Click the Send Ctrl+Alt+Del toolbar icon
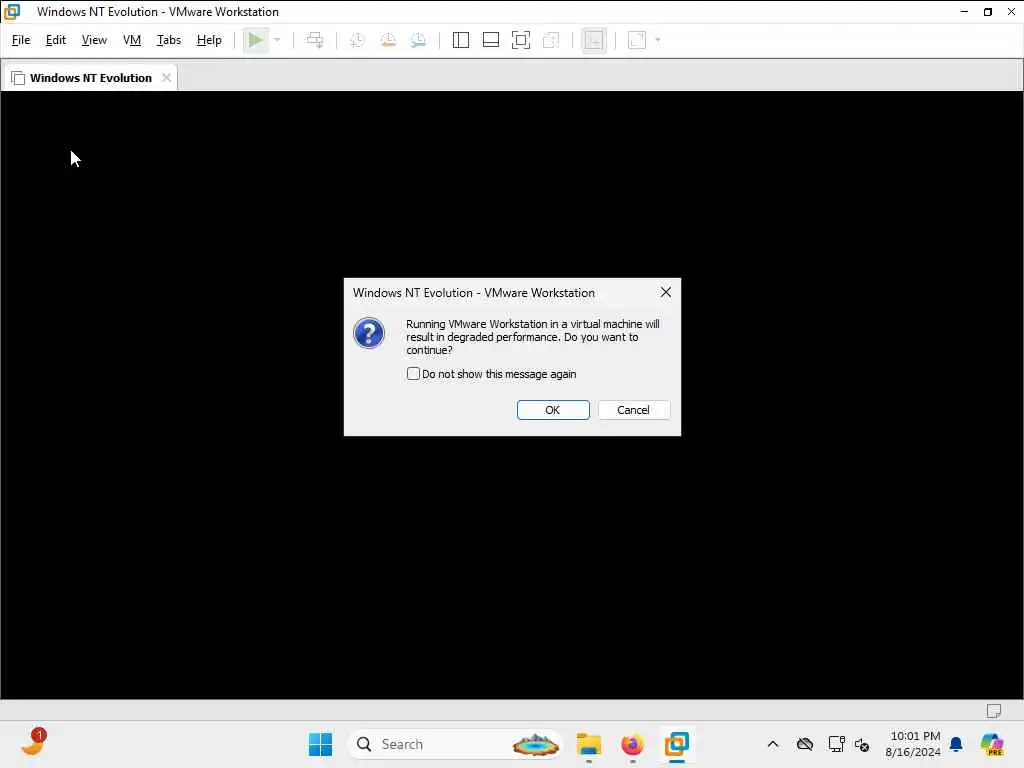1024x768 pixels. coord(315,40)
